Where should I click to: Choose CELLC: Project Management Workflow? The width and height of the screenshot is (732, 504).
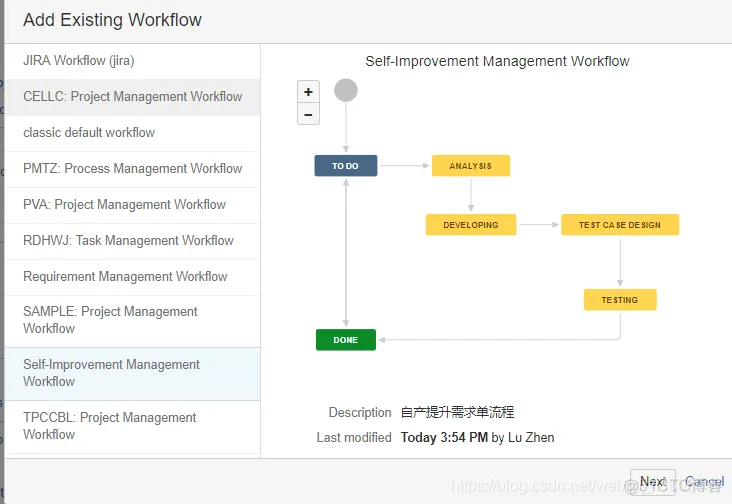(133, 97)
